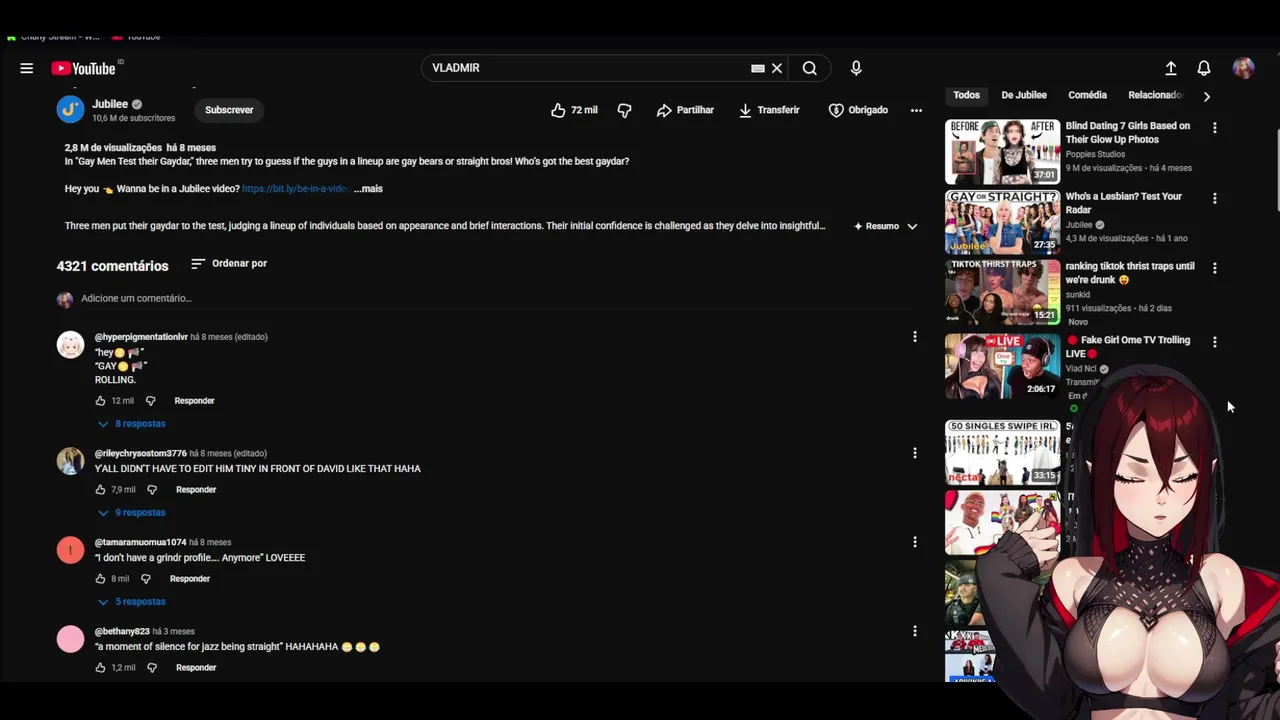This screenshot has height=720, width=1280.
Task: Open the Jubilee channel name link
Action: pos(110,104)
